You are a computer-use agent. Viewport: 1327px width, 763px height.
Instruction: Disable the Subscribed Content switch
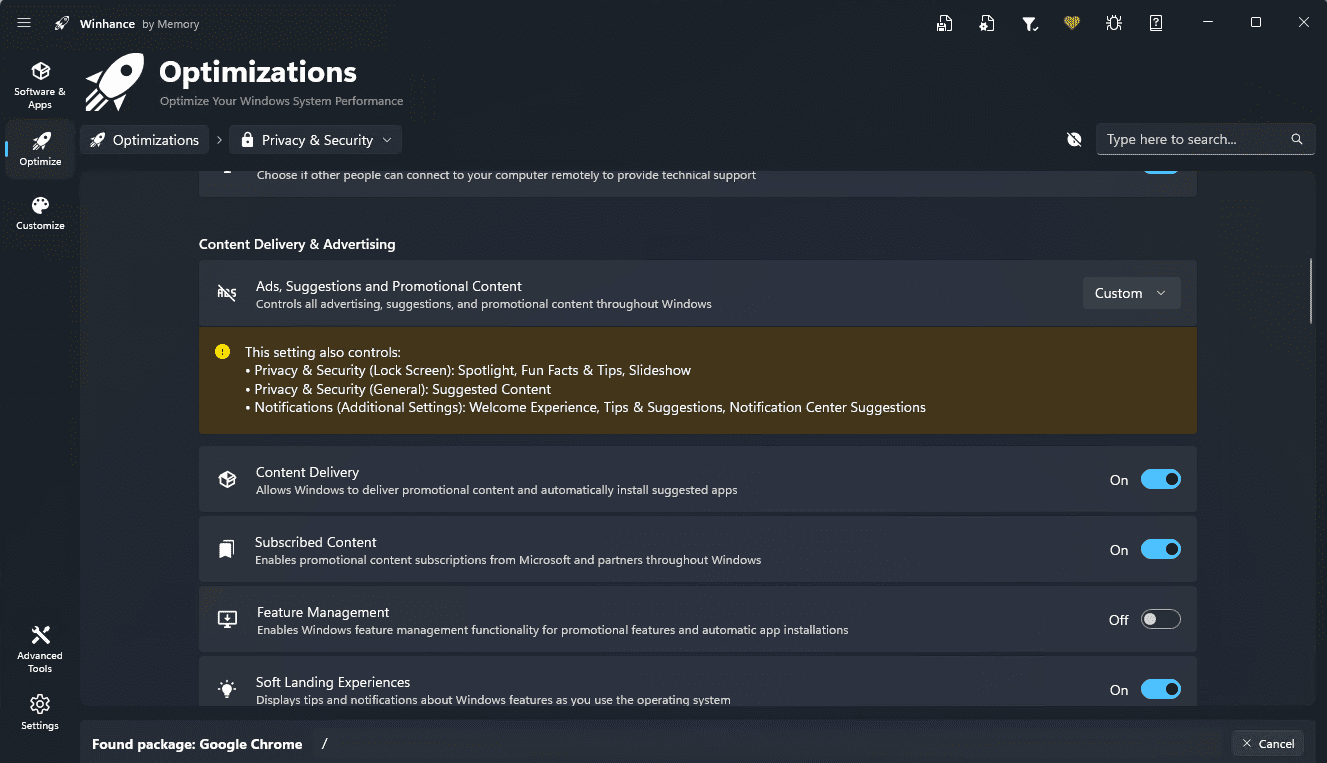[x=1160, y=550]
